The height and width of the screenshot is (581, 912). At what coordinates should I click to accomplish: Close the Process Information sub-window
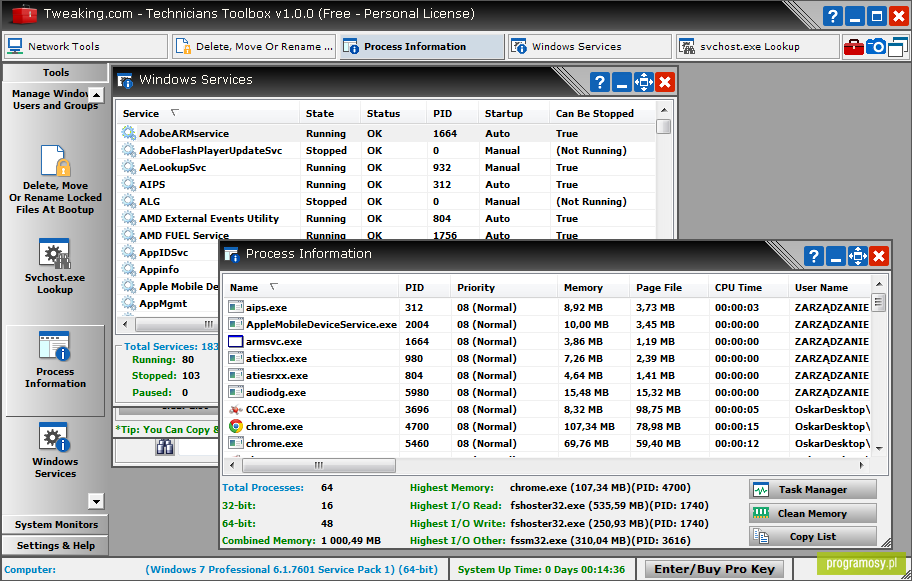[879, 256]
